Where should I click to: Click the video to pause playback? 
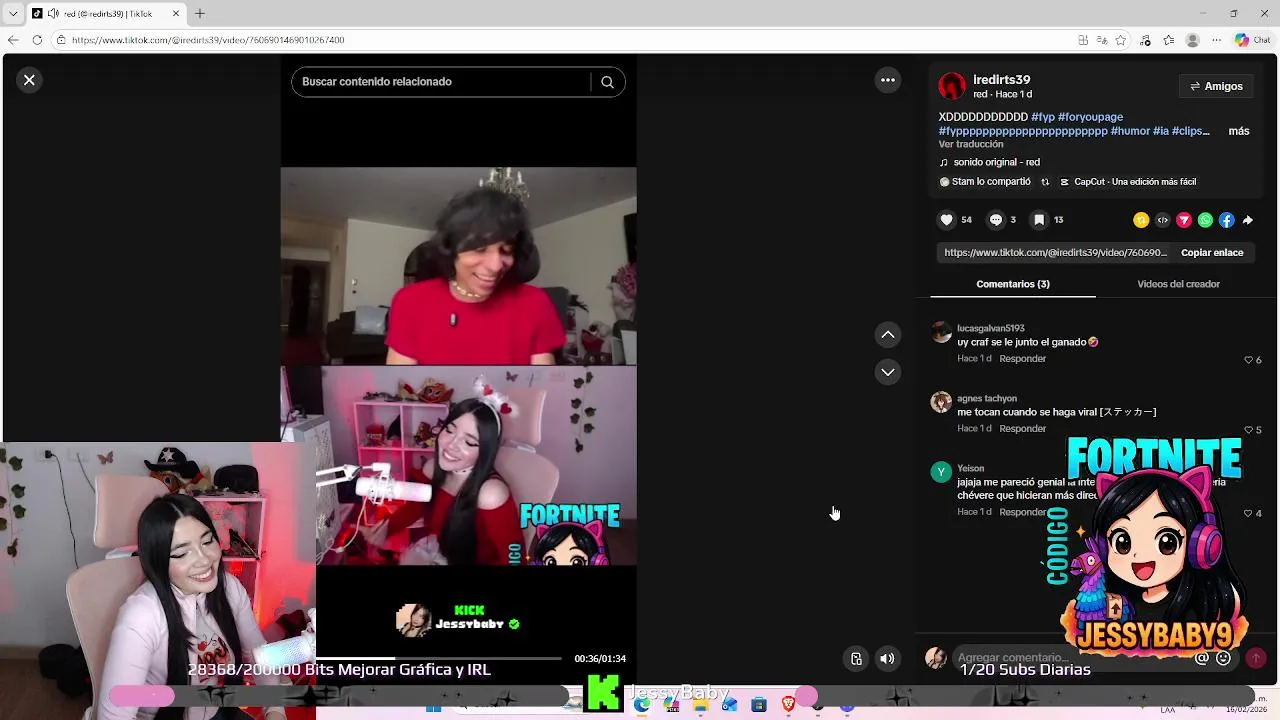pyautogui.click(x=458, y=366)
